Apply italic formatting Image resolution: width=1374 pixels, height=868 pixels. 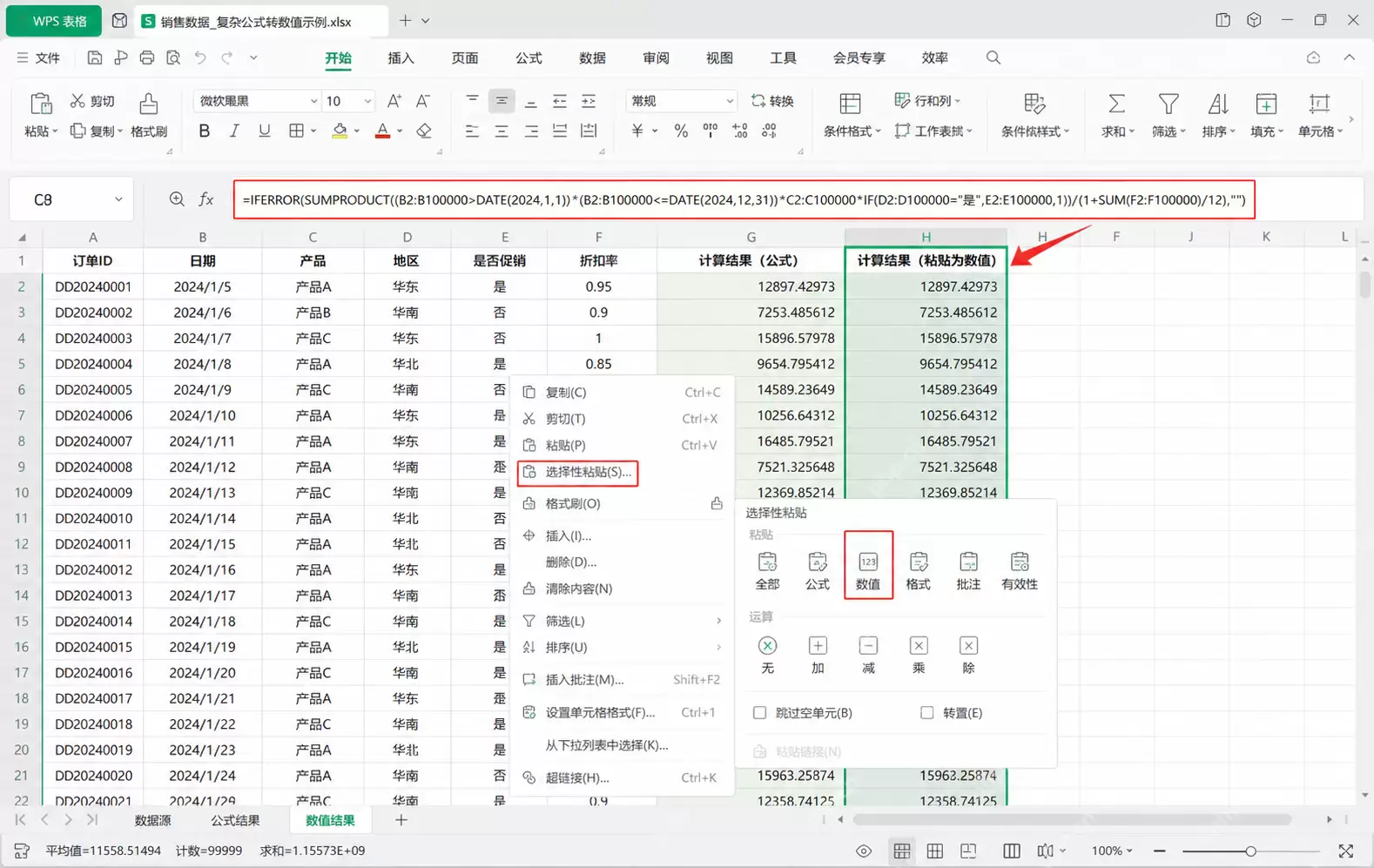click(x=234, y=131)
